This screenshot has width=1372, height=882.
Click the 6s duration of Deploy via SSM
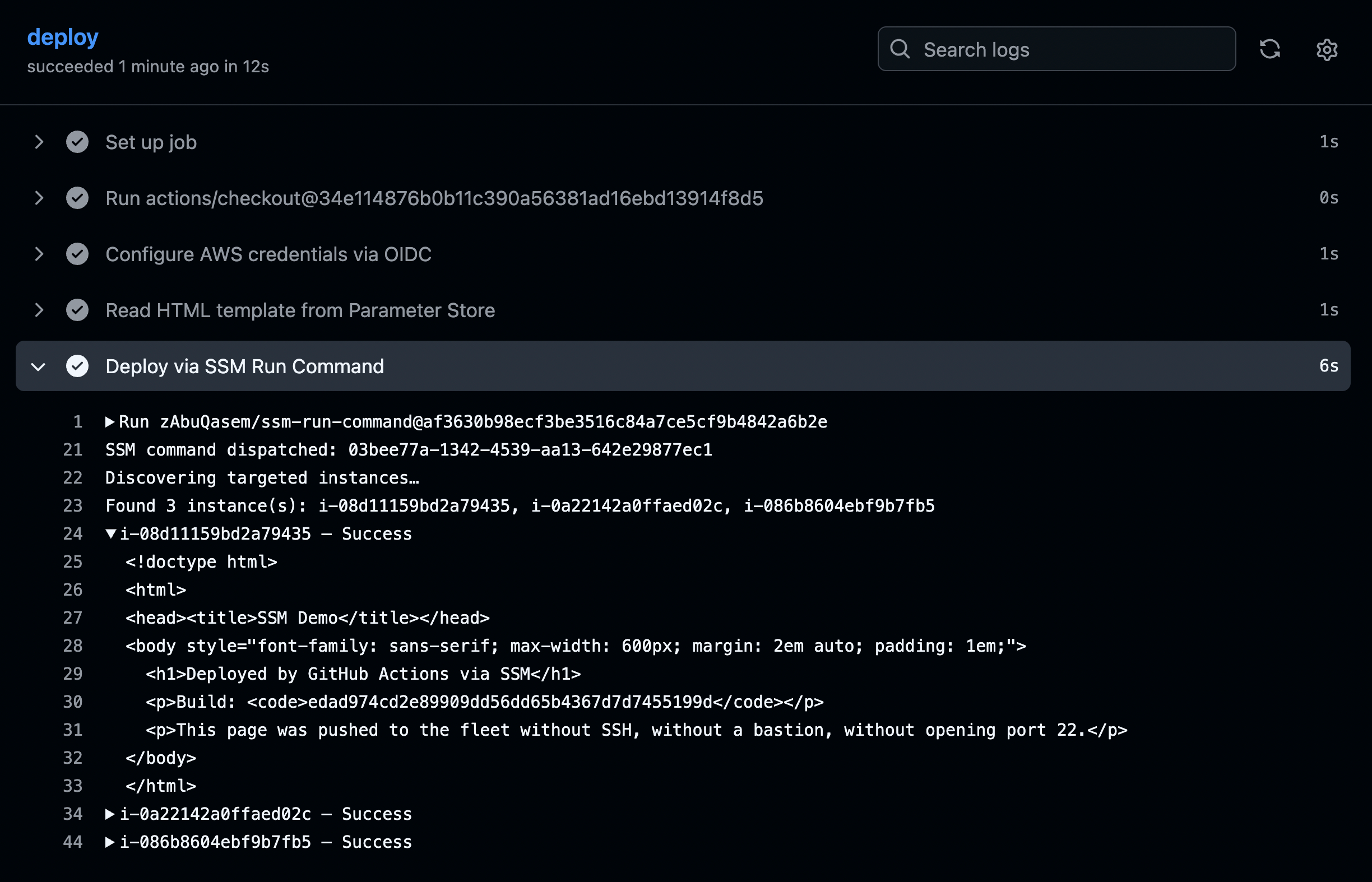pyautogui.click(x=1328, y=366)
